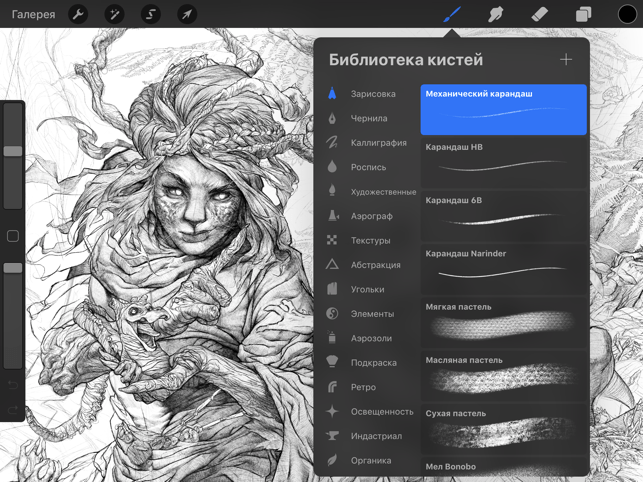This screenshot has width=643, height=482.
Task: Click the Освещенность sparkle icon
Action: 332,411
